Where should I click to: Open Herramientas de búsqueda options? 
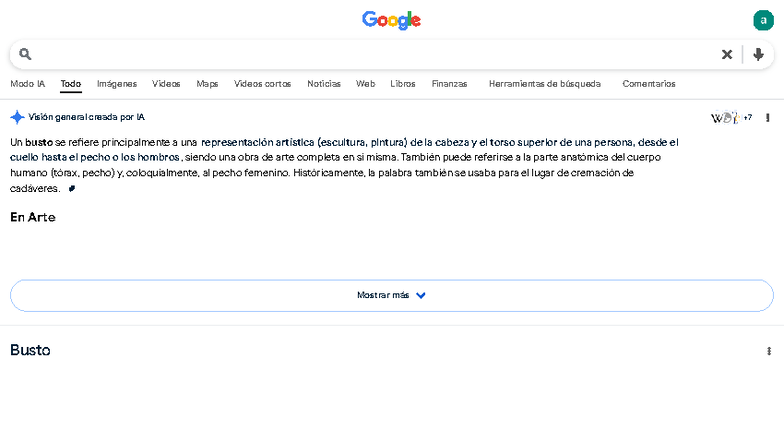tap(544, 84)
